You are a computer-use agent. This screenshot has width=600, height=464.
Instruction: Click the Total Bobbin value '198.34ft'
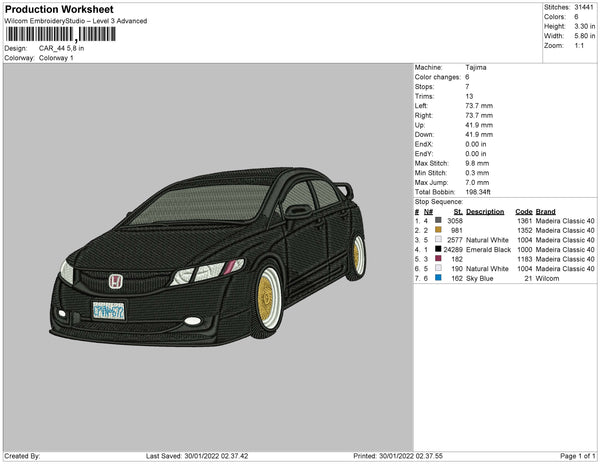pyautogui.click(x=478, y=192)
